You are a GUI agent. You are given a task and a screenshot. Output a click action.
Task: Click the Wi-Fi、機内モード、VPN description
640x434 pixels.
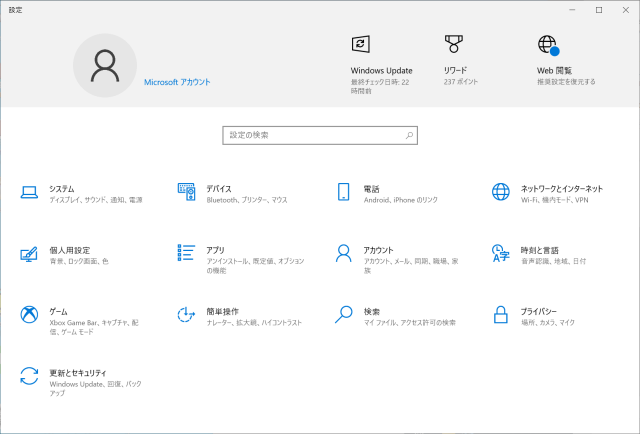pos(555,200)
